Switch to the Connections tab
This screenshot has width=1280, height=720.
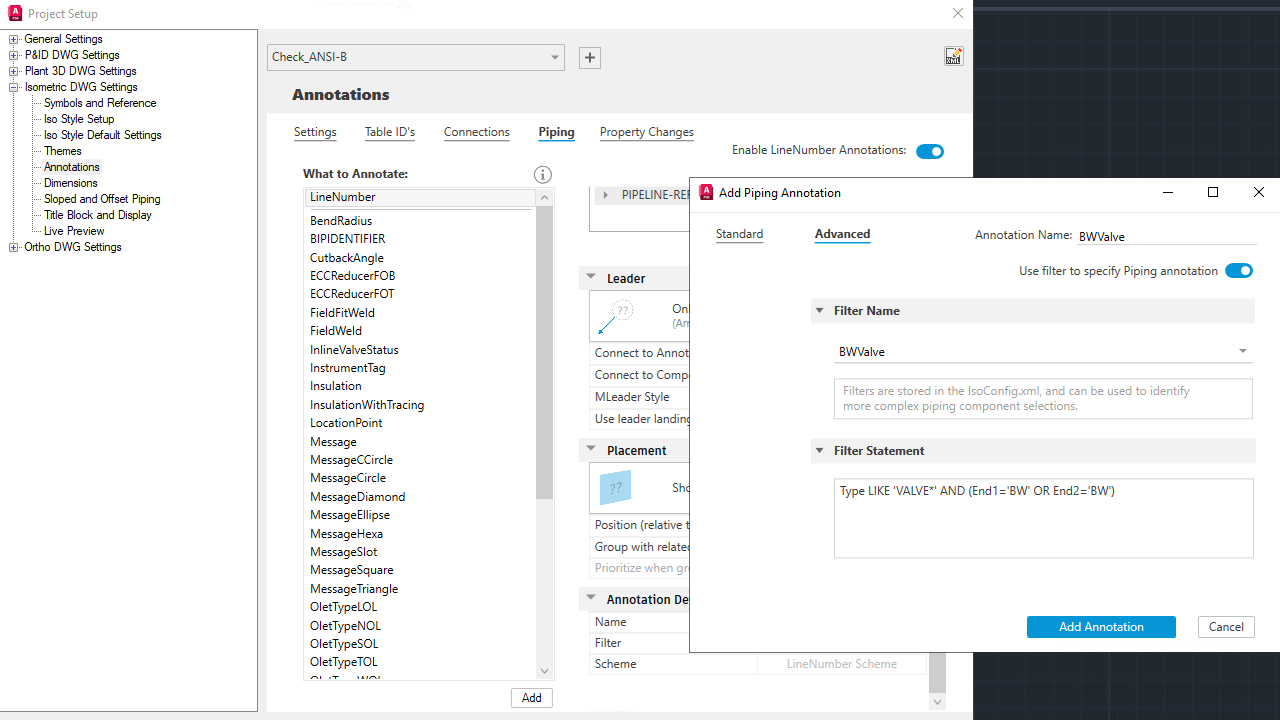pos(477,132)
